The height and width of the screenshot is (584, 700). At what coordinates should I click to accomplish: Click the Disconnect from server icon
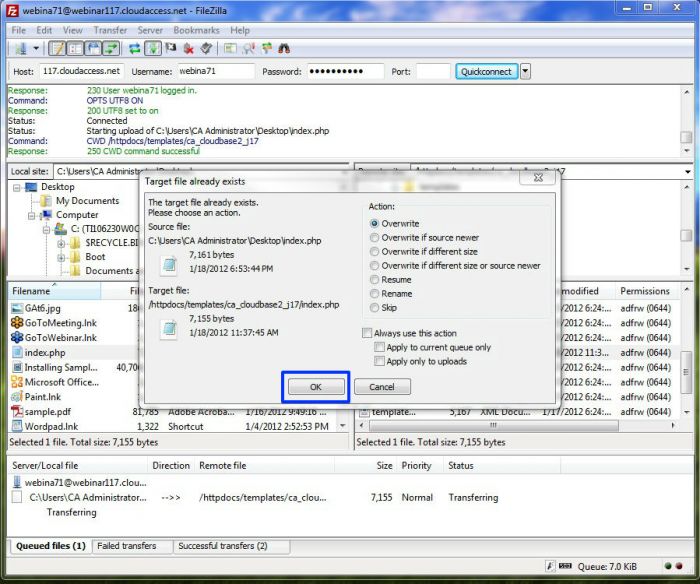[188, 48]
